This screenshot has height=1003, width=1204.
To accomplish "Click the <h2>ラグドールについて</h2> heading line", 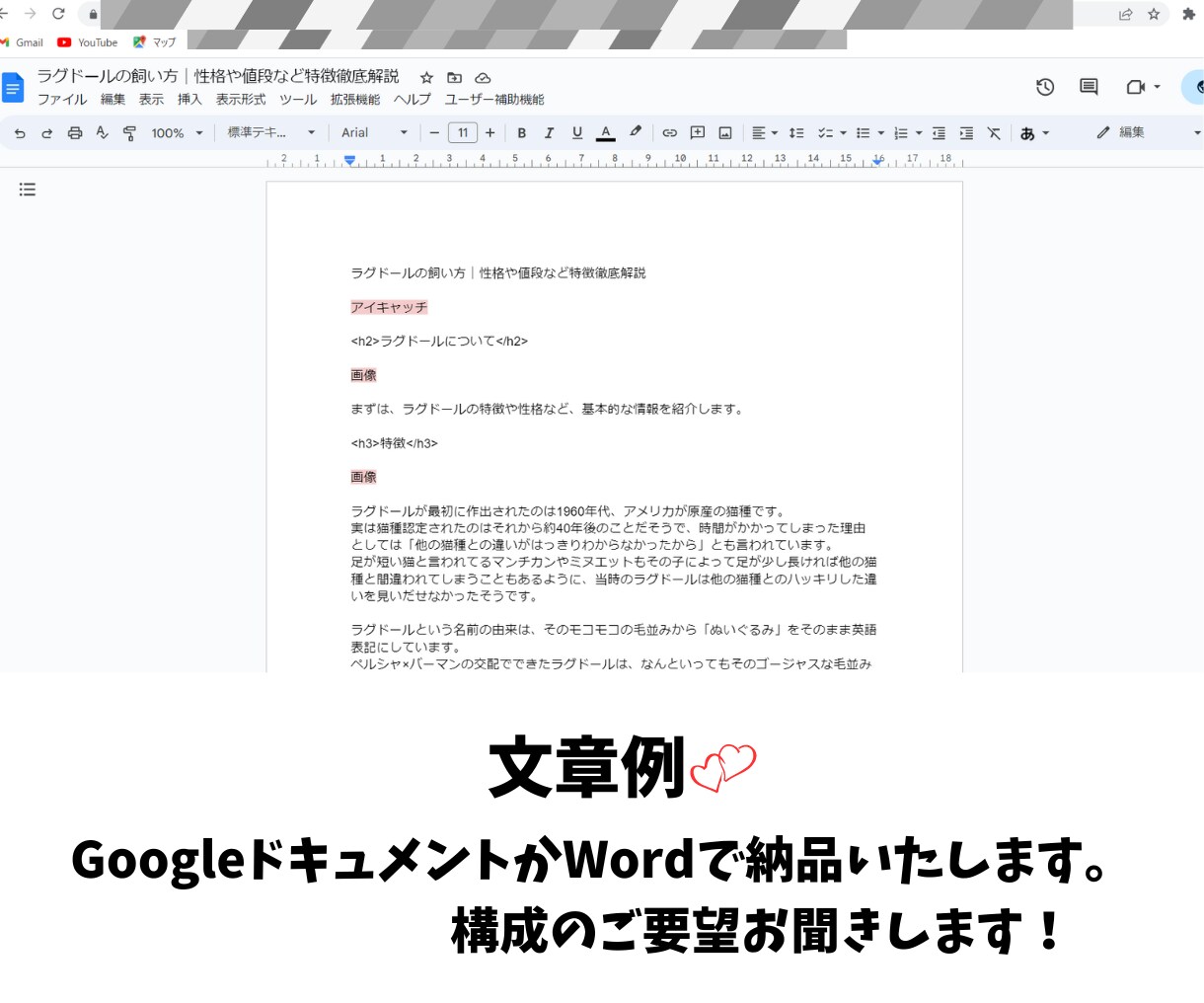I will pos(439,342).
